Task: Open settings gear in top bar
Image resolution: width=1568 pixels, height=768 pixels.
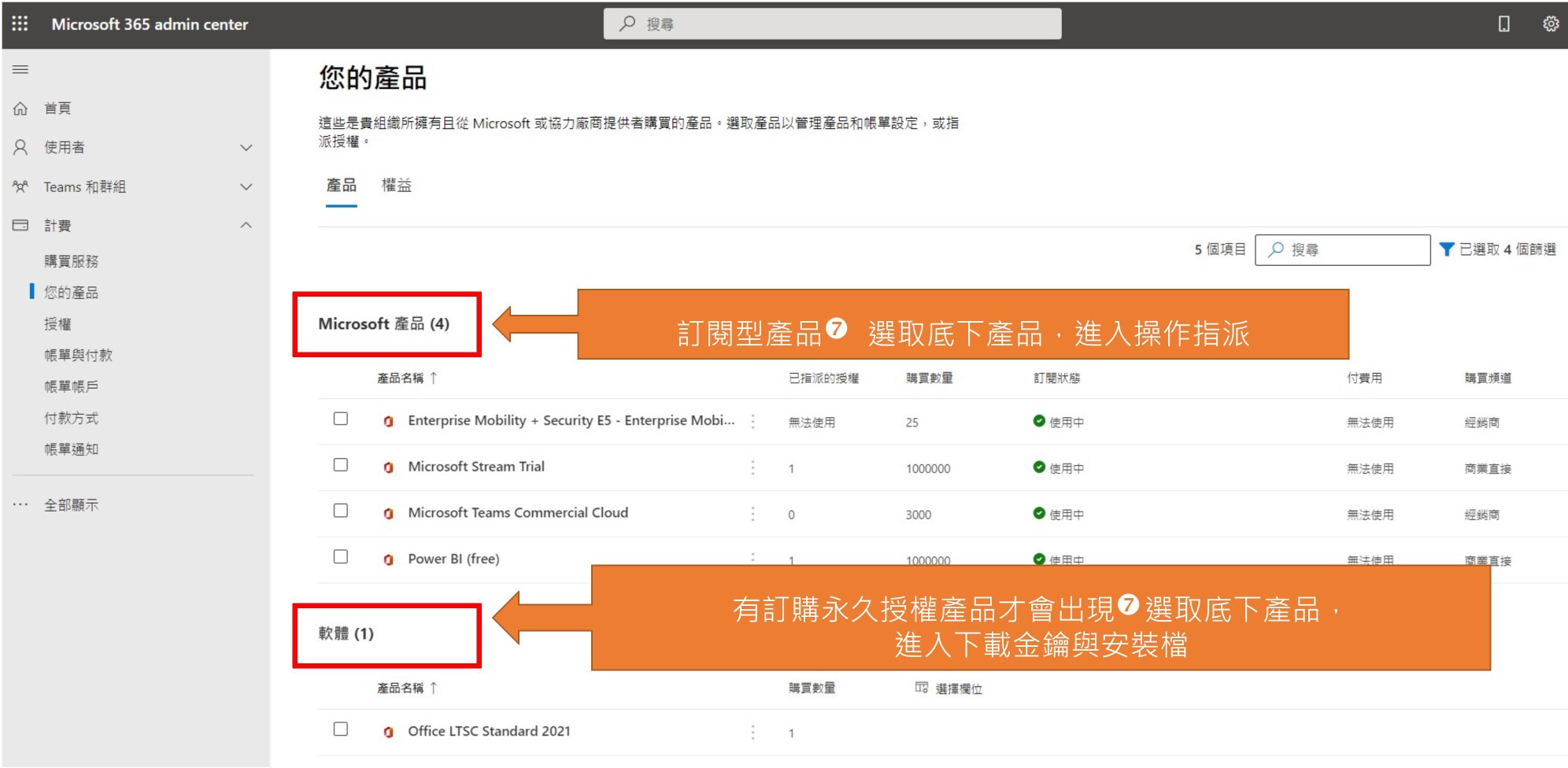Action: (x=1550, y=24)
